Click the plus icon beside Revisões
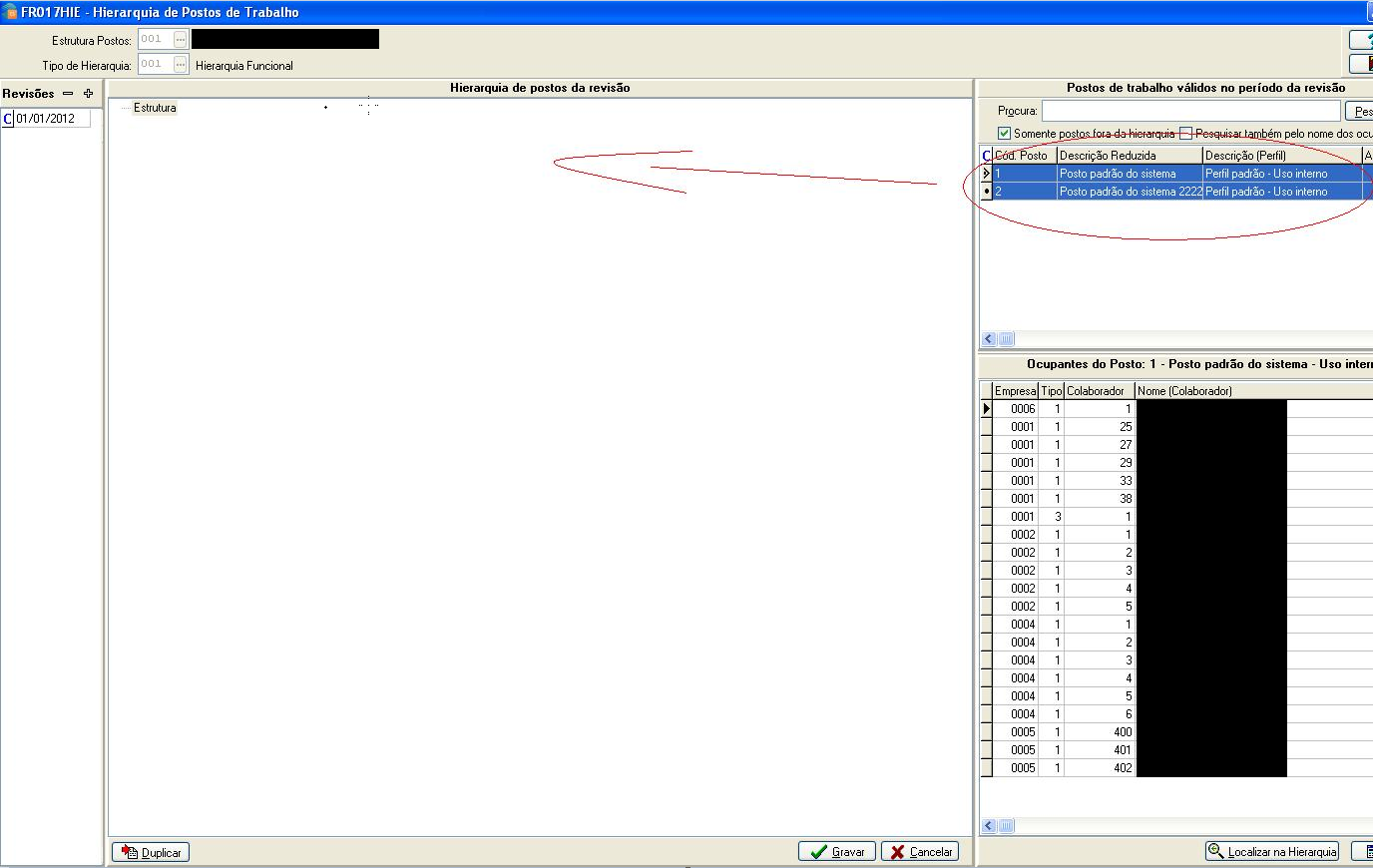This screenshot has height=868, width=1373. pyautogui.click(x=88, y=94)
